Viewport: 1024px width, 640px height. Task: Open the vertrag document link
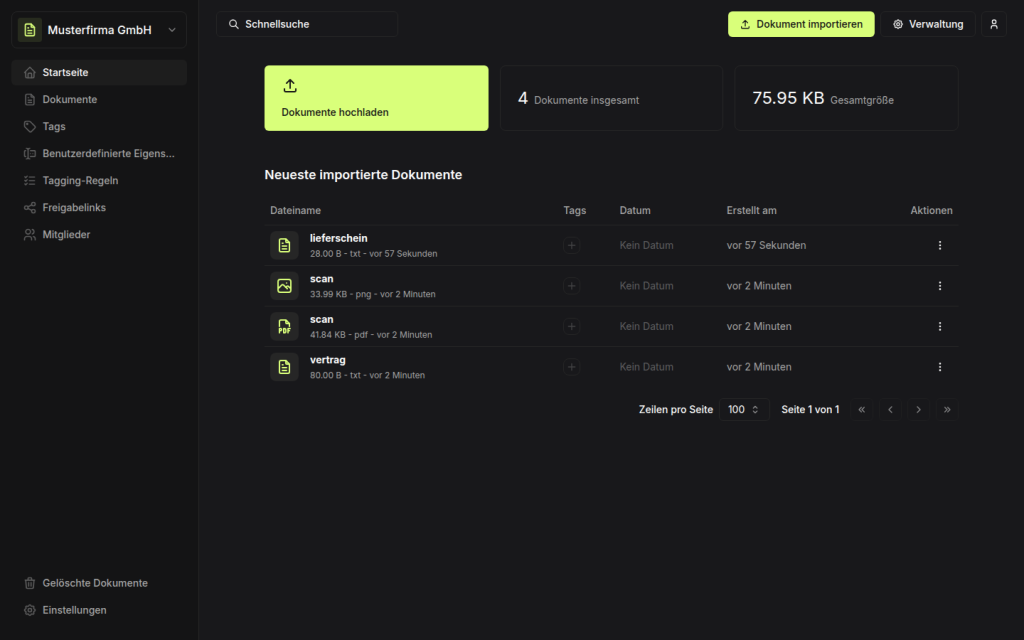click(327, 360)
